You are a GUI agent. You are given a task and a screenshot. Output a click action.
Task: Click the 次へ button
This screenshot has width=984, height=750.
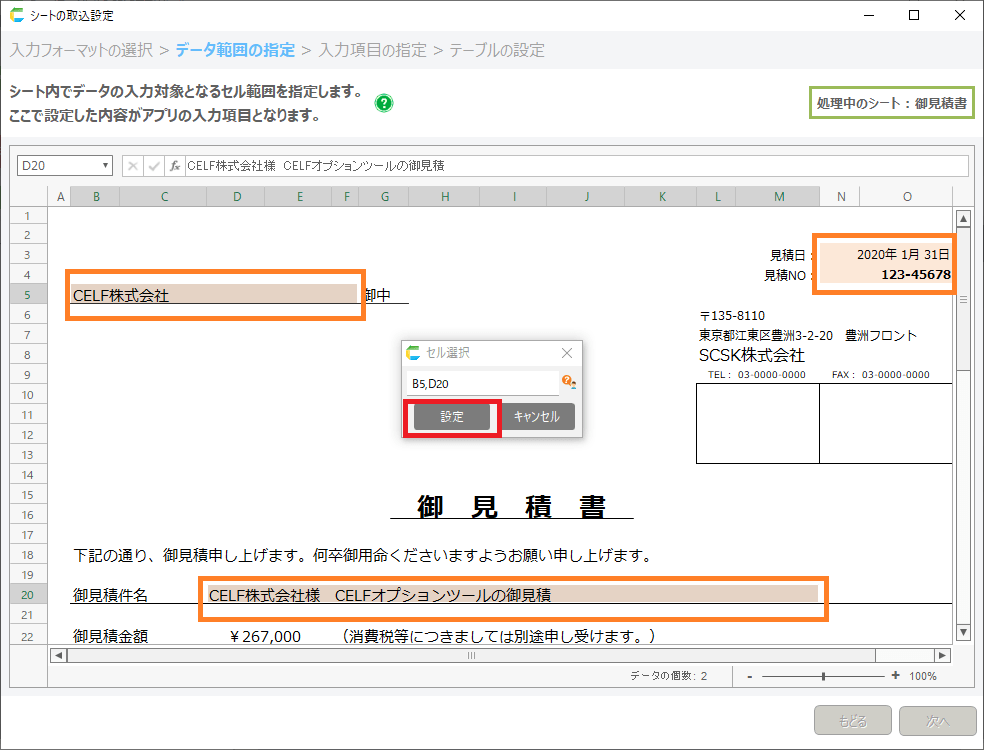coord(937,720)
